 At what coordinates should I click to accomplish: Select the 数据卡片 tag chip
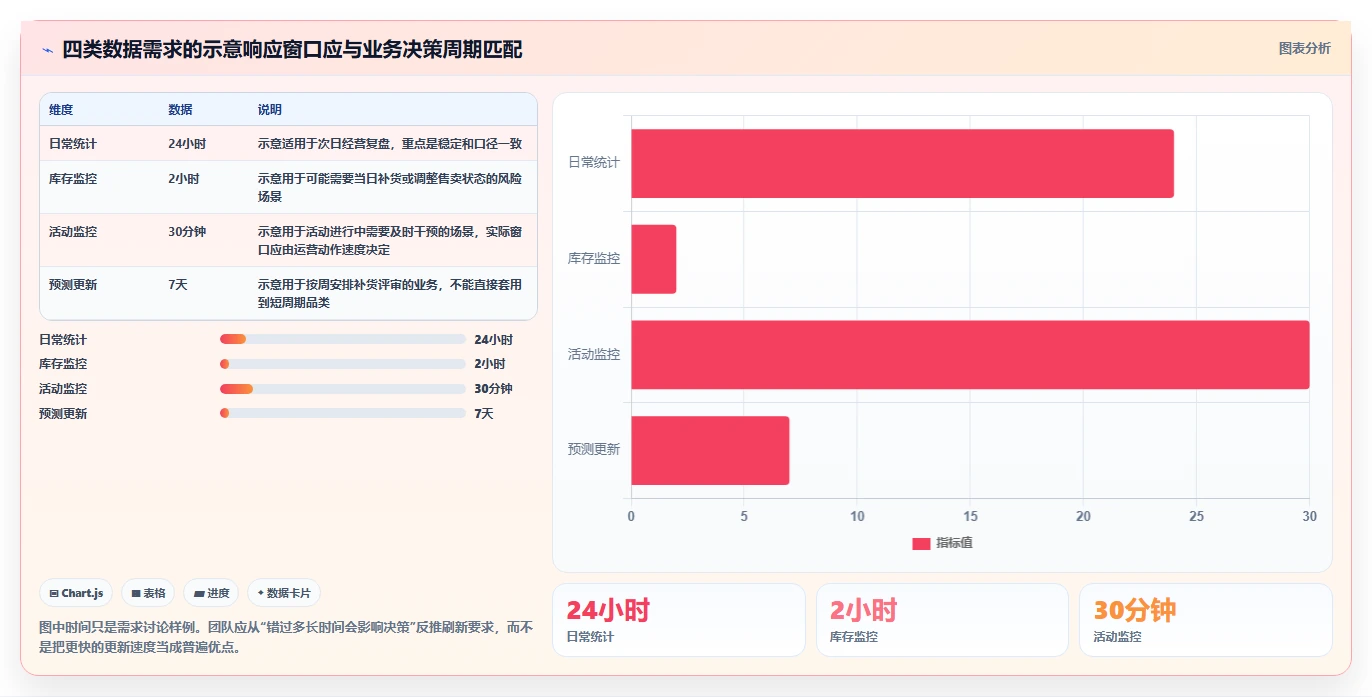click(284, 593)
